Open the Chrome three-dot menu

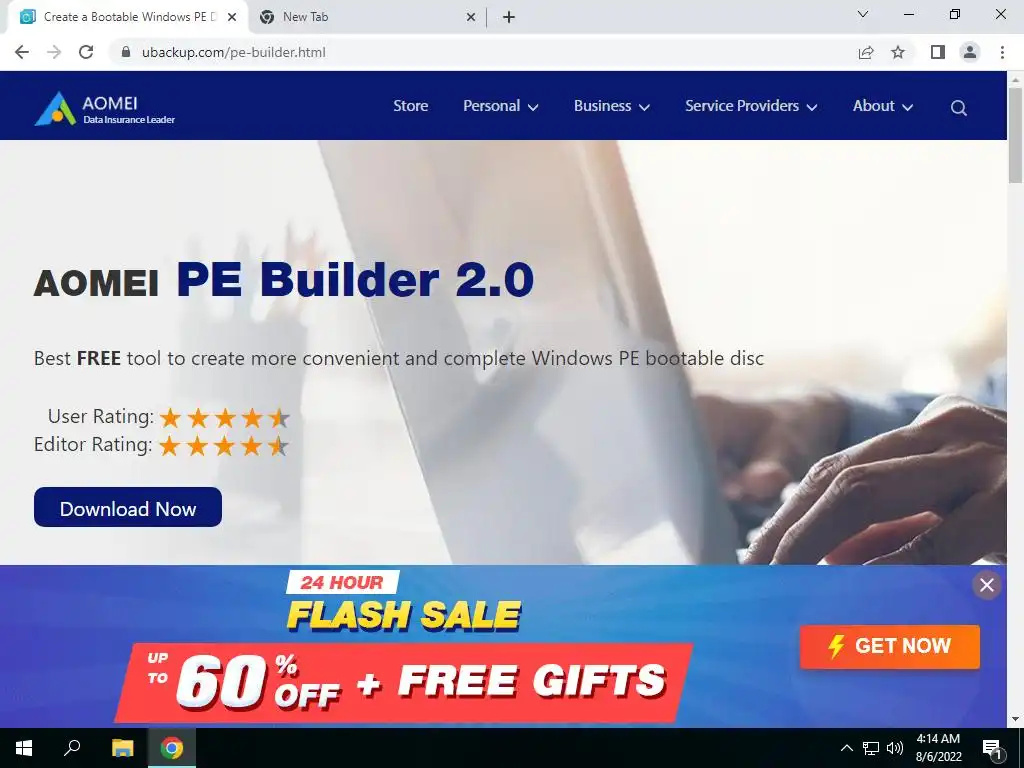pyautogui.click(x=1002, y=52)
